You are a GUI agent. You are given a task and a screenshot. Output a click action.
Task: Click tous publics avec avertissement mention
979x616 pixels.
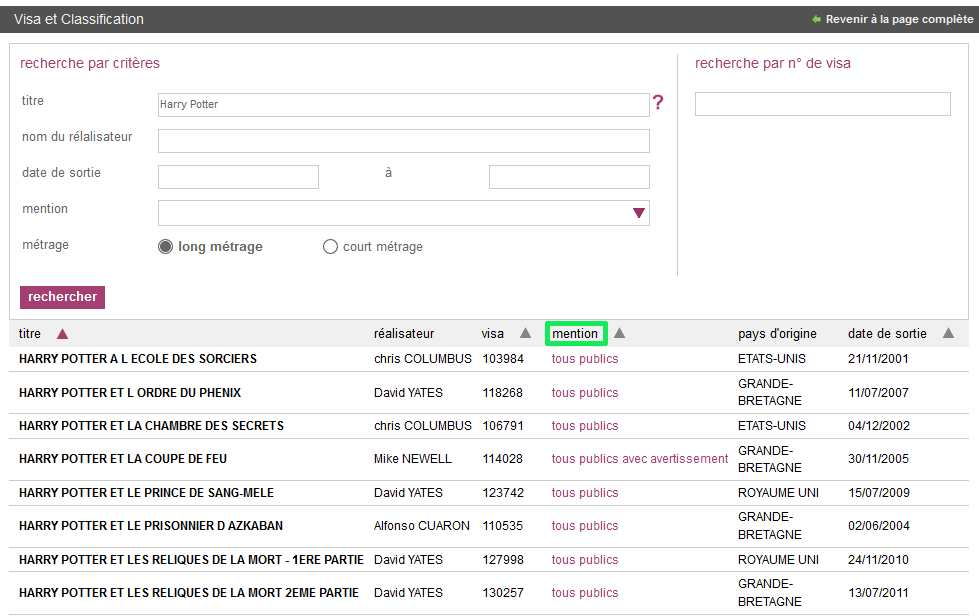640,459
